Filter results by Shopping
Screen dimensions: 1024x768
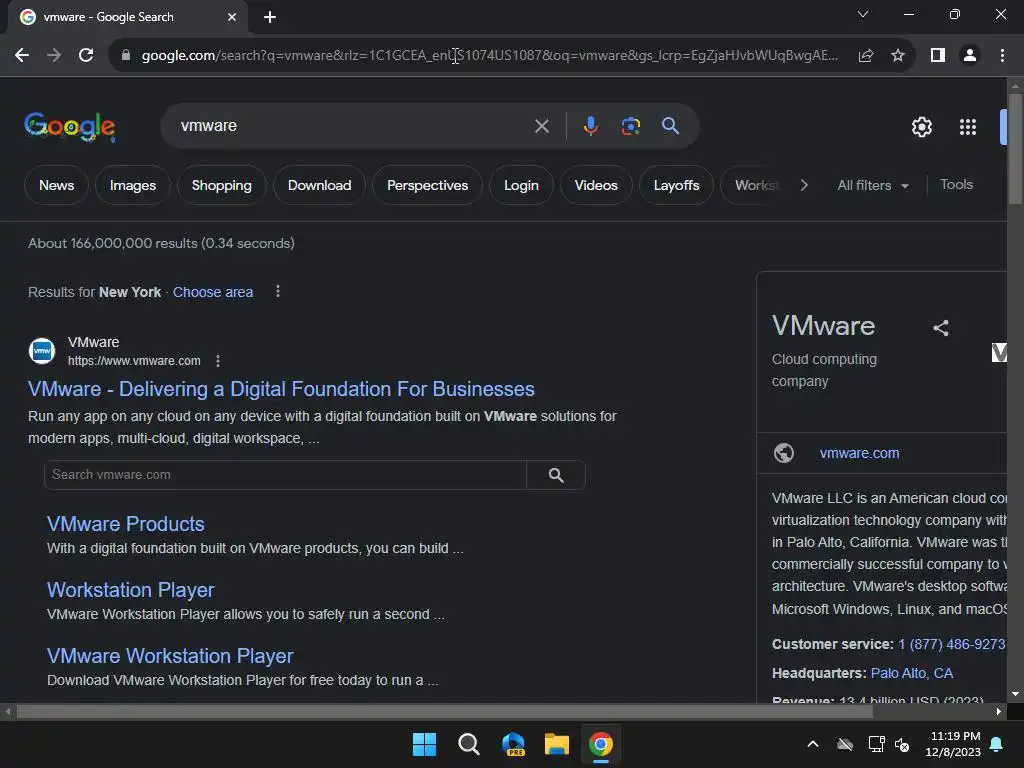221,185
